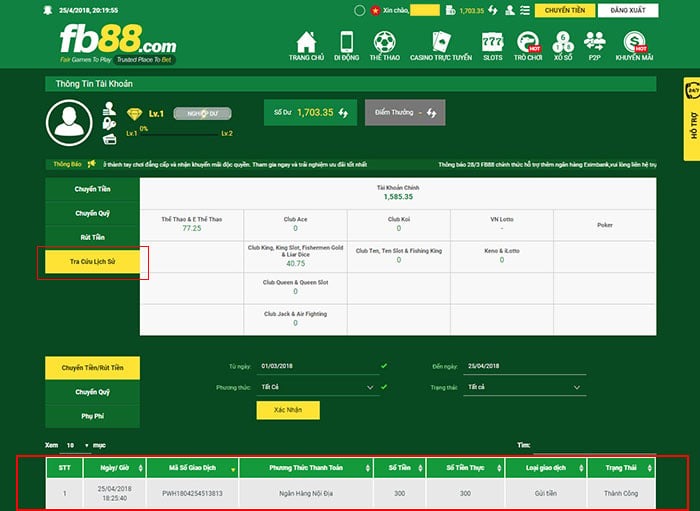The image size is (700, 511).
Task: Open the Xem entries per page dropdown
Action: [x=75, y=445]
